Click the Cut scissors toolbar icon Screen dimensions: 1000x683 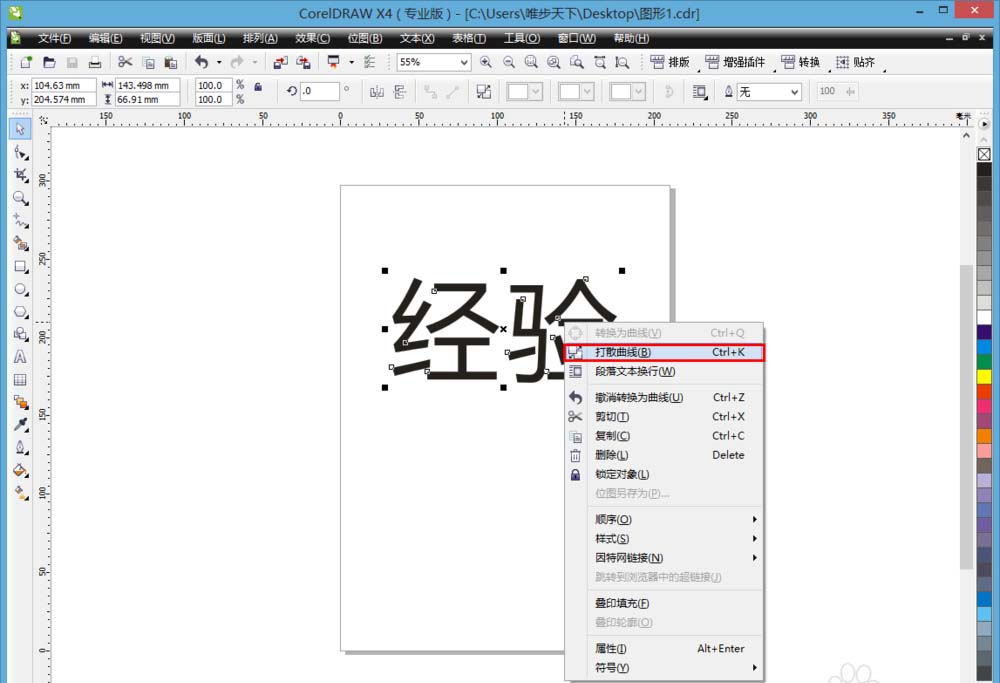(x=125, y=62)
